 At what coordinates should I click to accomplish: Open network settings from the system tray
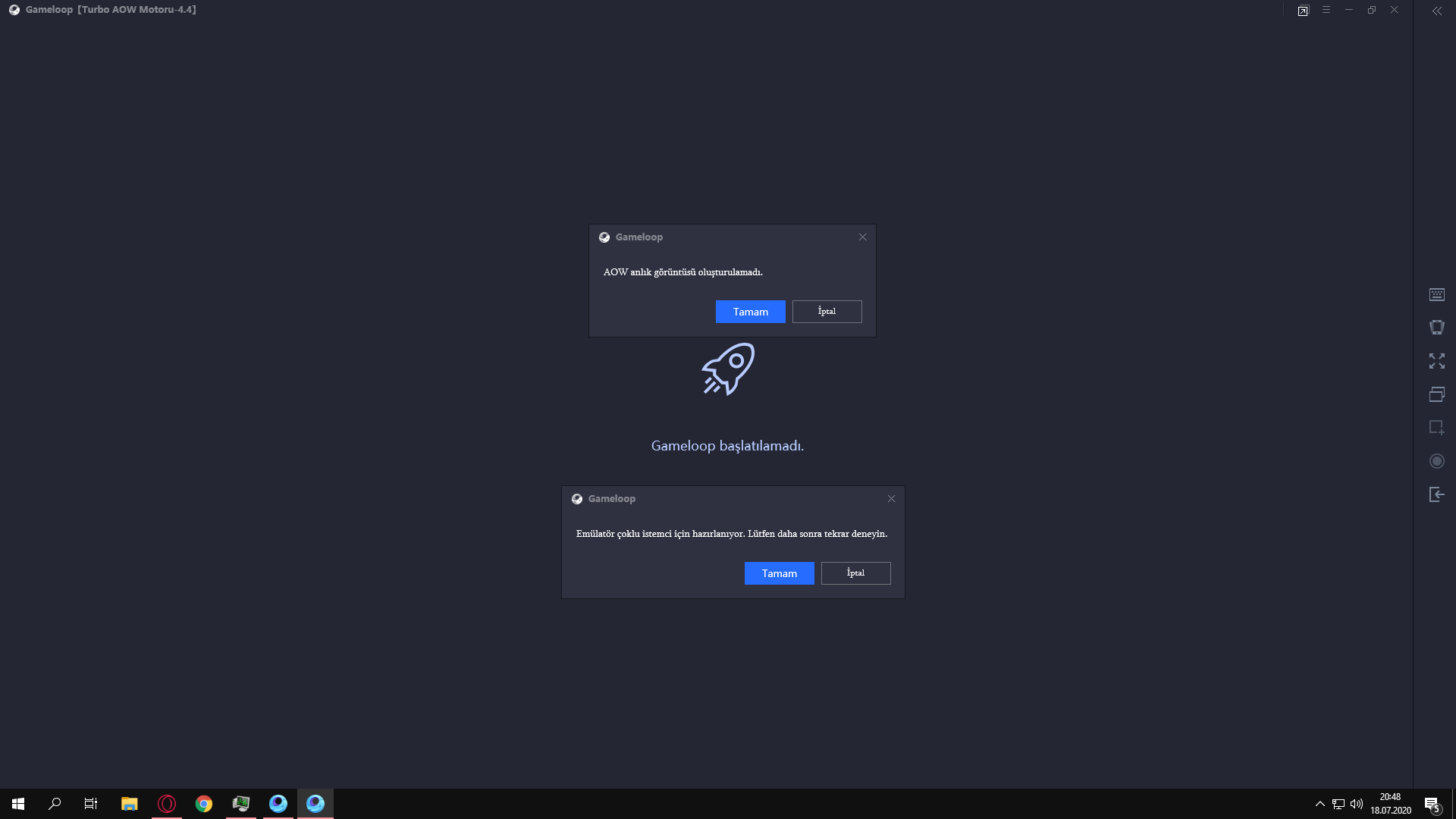tap(1338, 804)
